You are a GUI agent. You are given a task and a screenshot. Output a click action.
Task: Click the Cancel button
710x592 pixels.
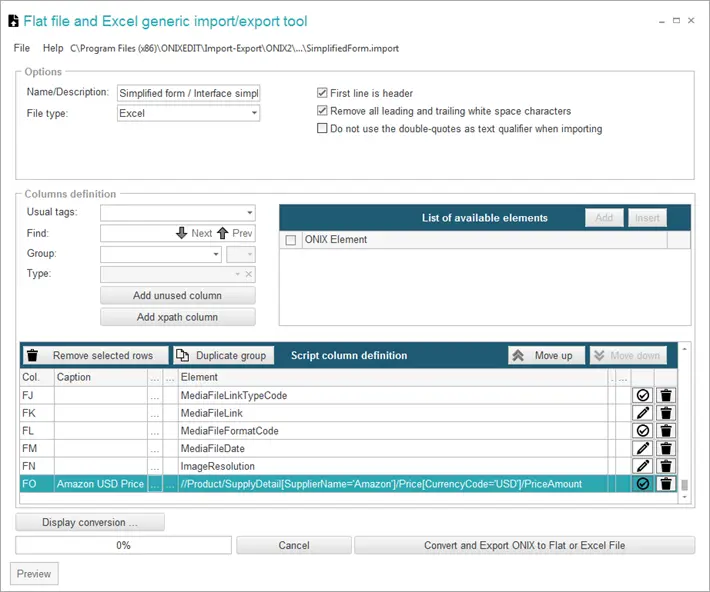coord(294,545)
